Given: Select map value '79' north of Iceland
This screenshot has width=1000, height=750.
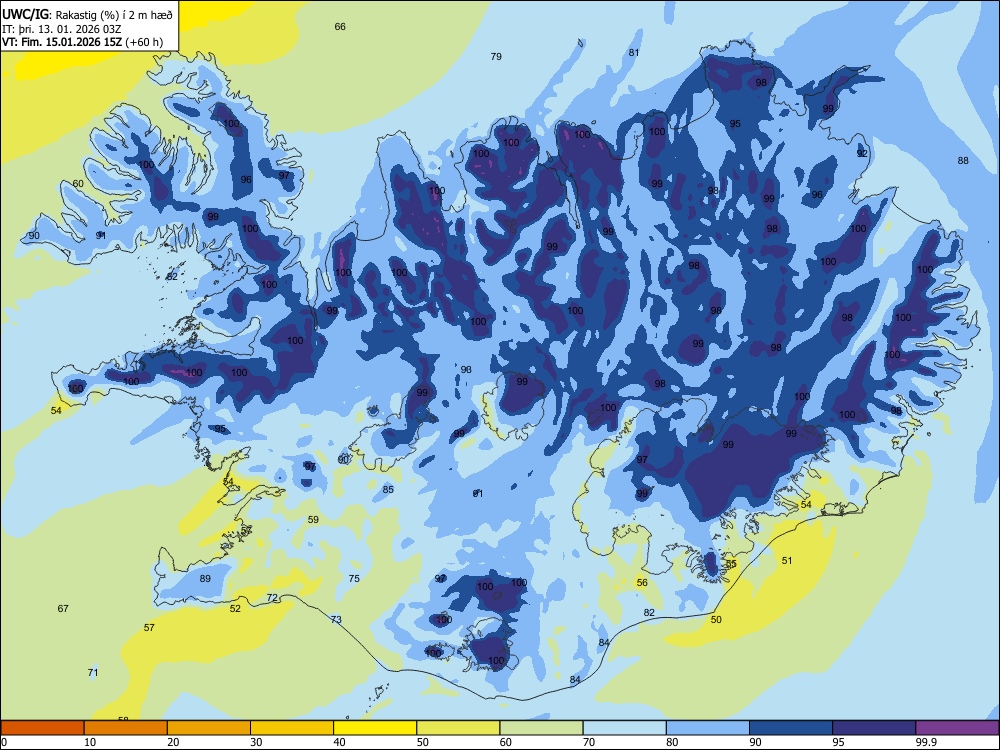Looking at the screenshot, I should click(496, 57).
